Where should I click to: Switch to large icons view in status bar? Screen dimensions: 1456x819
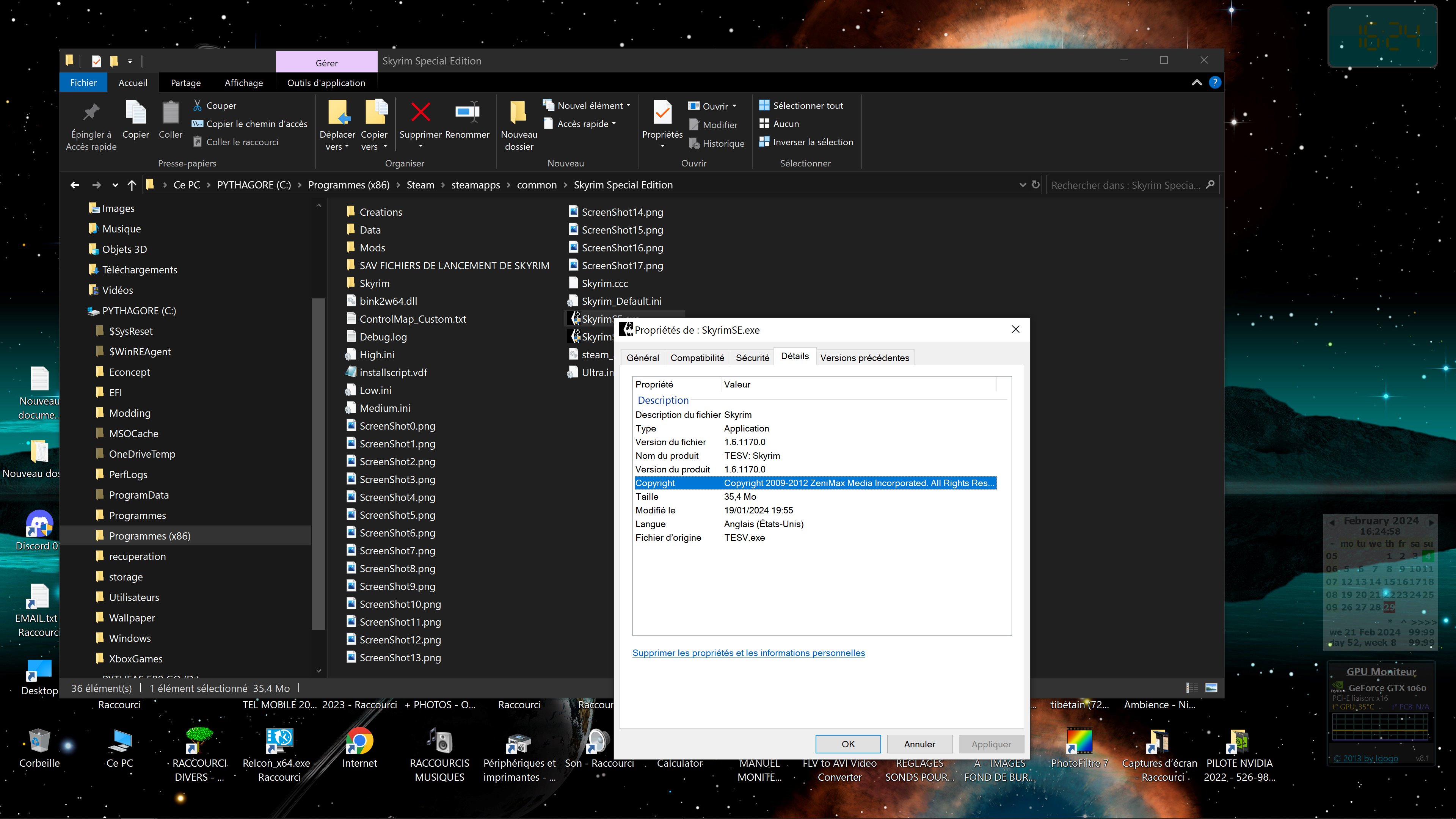click(x=1211, y=688)
